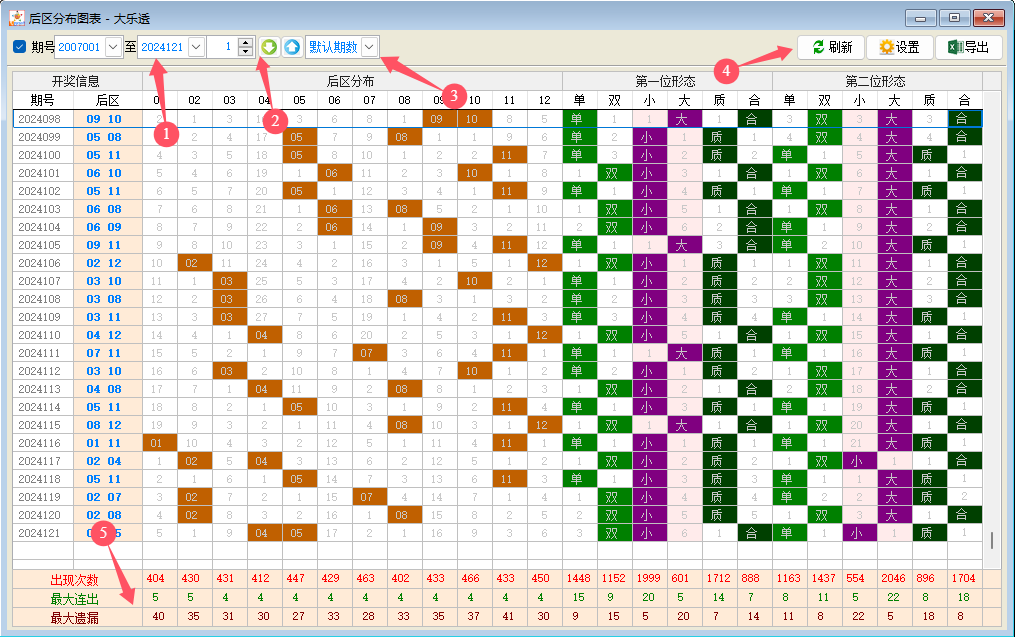
Task: Select row 2024120
Action: pos(497,515)
